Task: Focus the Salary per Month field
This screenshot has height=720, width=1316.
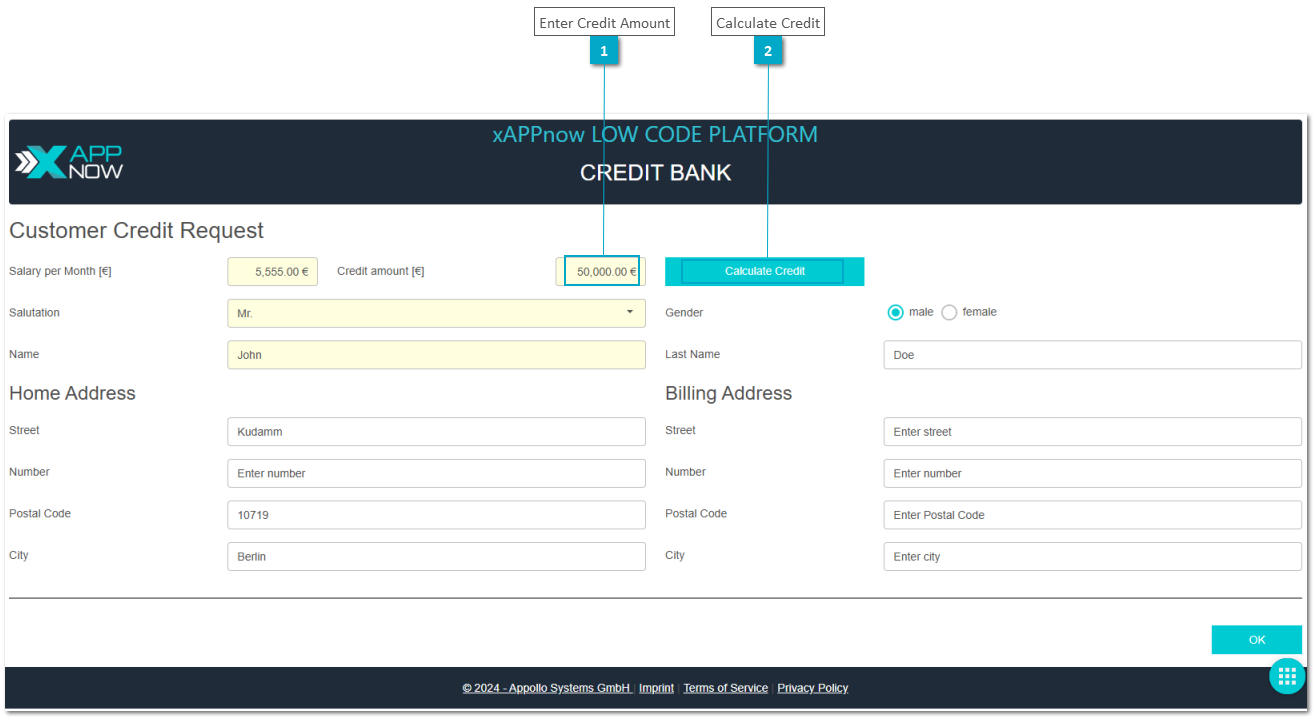Action: 272,271
